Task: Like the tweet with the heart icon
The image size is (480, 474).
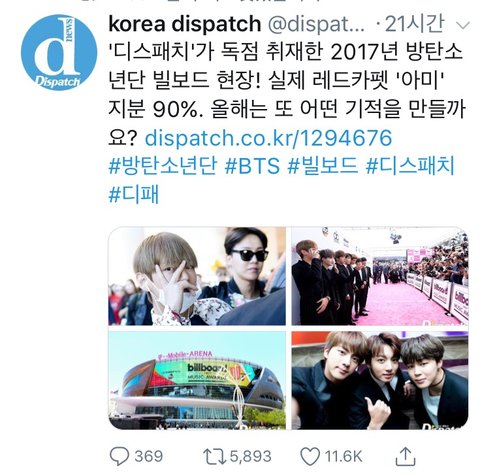Action: pyautogui.click(x=310, y=456)
